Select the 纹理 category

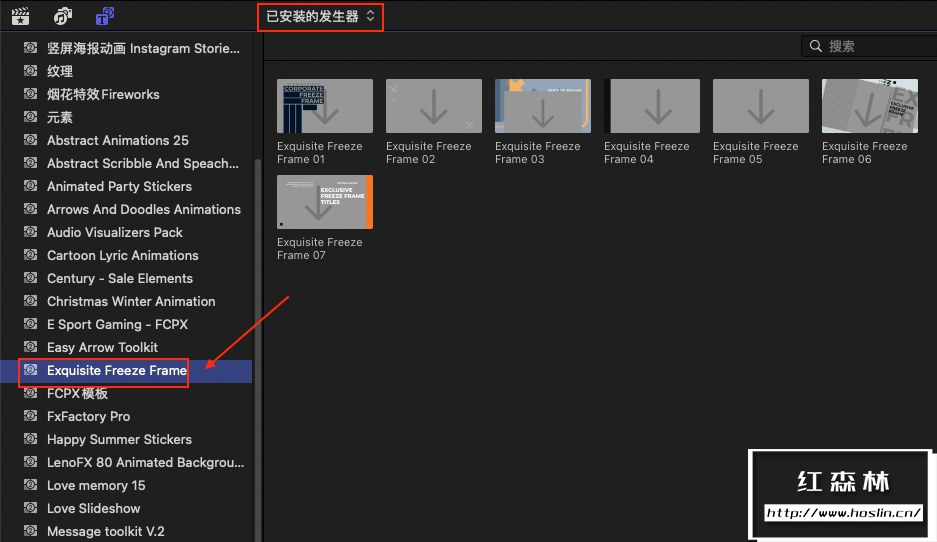(126, 71)
